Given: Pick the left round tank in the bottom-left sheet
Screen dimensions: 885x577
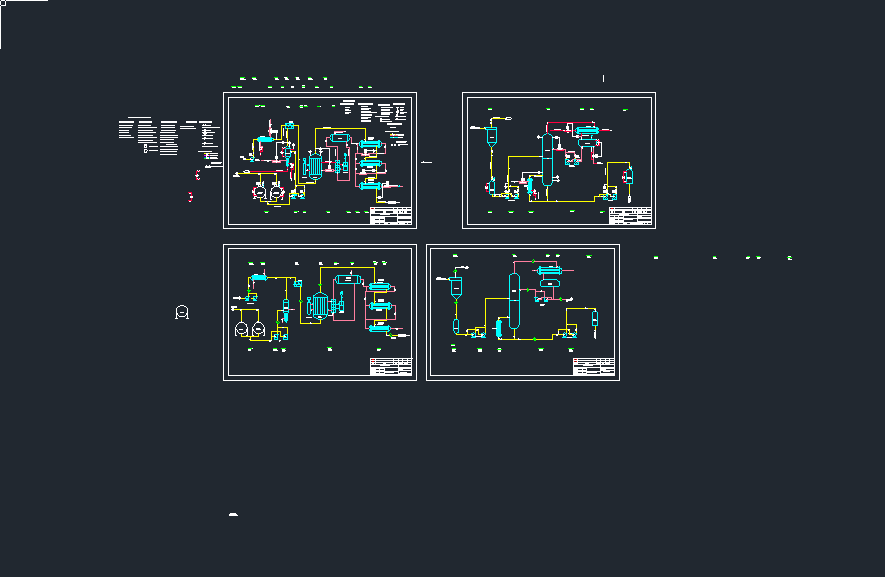Looking at the screenshot, I should click(241, 328).
